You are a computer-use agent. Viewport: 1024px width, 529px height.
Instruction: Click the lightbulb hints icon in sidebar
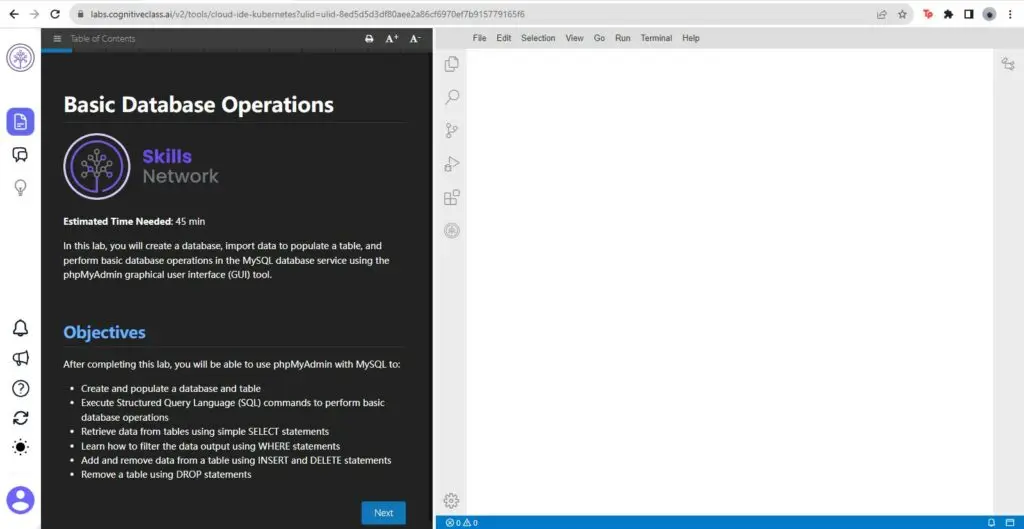coord(20,188)
